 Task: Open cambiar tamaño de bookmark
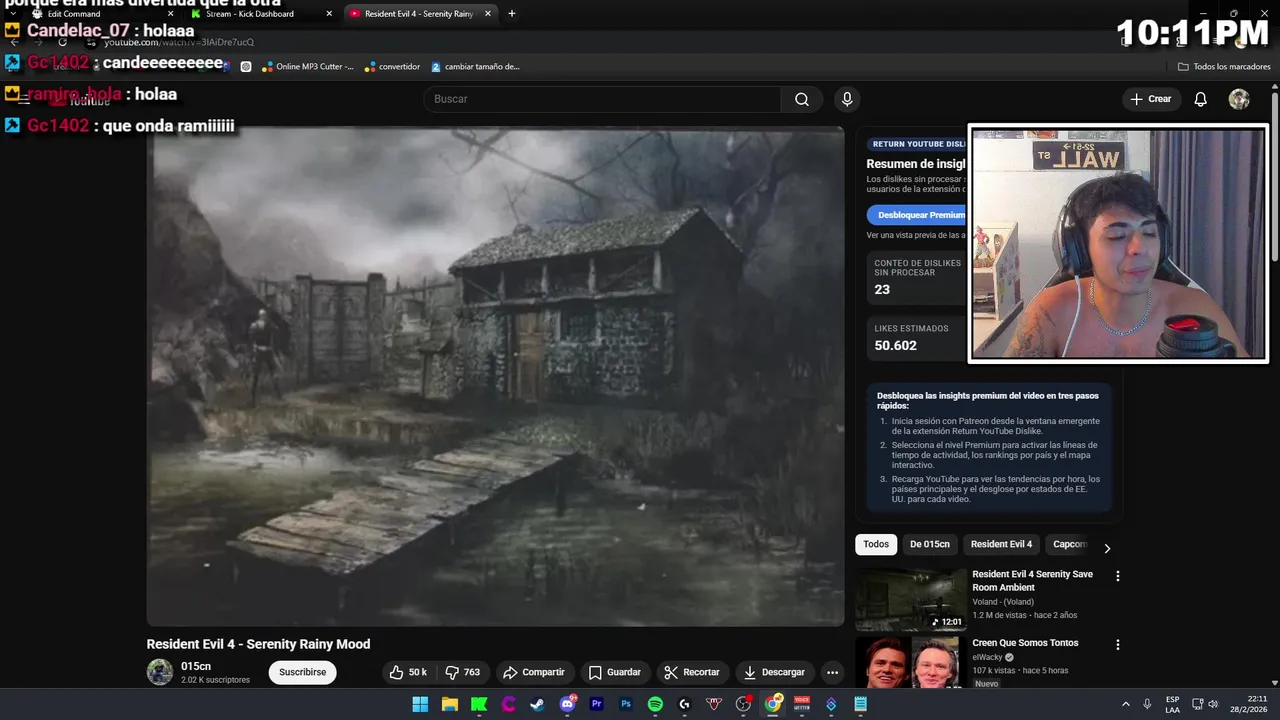pos(475,67)
